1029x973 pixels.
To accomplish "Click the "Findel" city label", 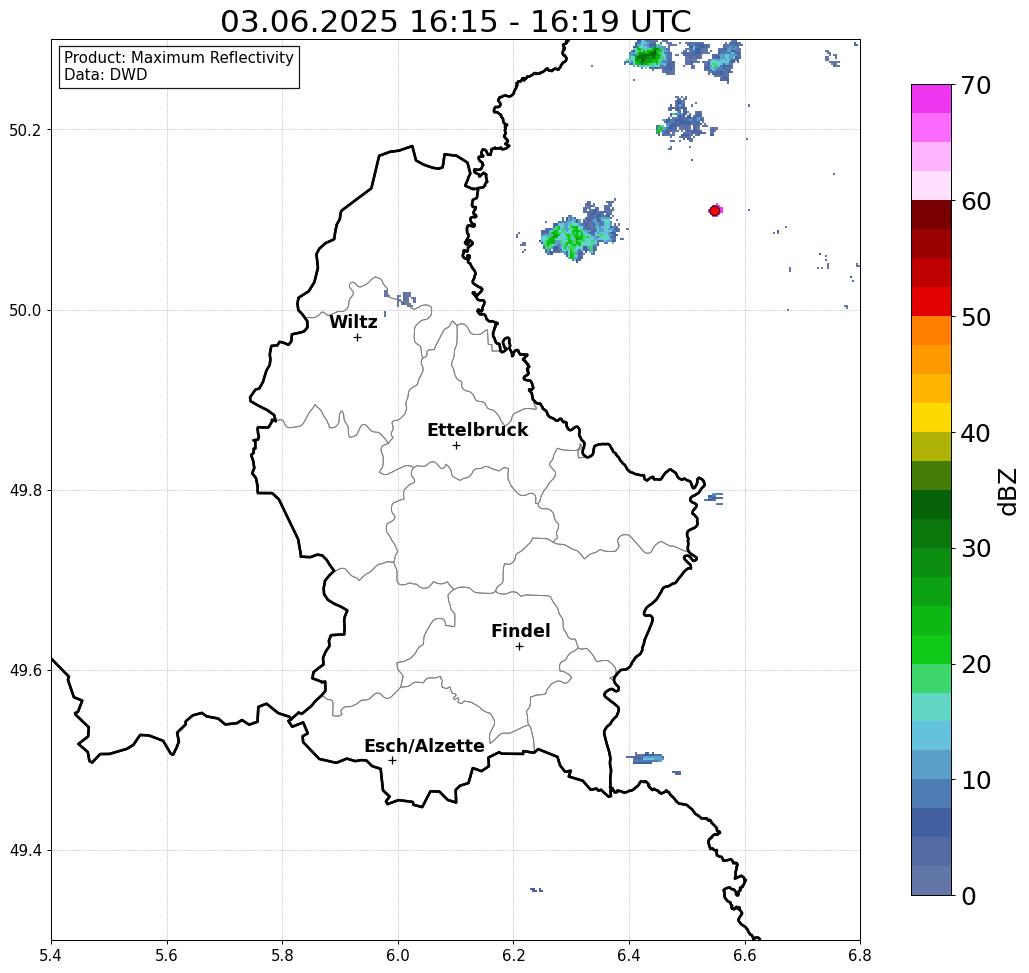I will 520,631.
